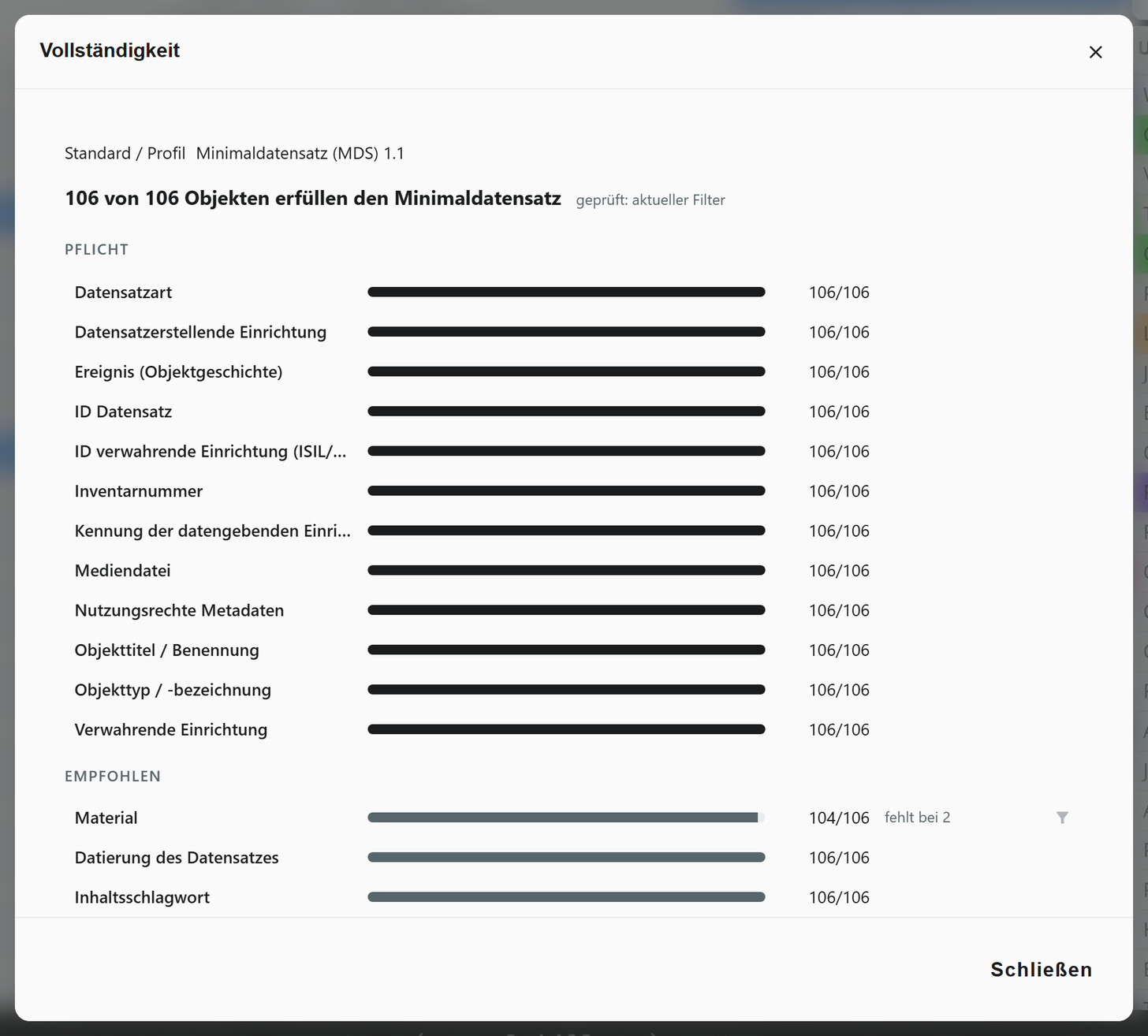Screen dimensions: 1148x1036
Task: Click the 'ID Datensatz' label
Action: (123, 412)
